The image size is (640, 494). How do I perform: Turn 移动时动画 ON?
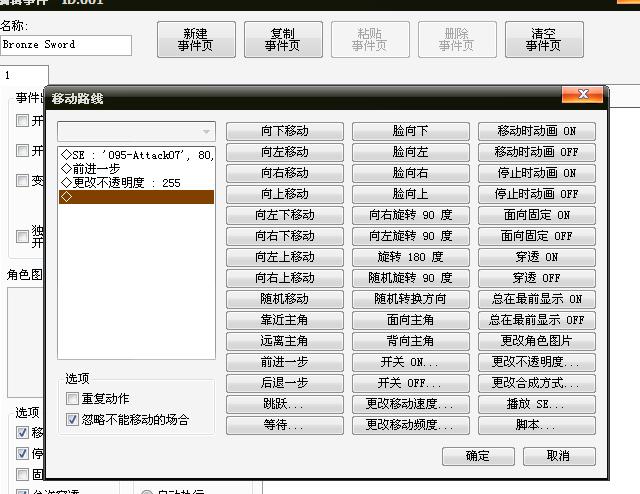click(537, 131)
